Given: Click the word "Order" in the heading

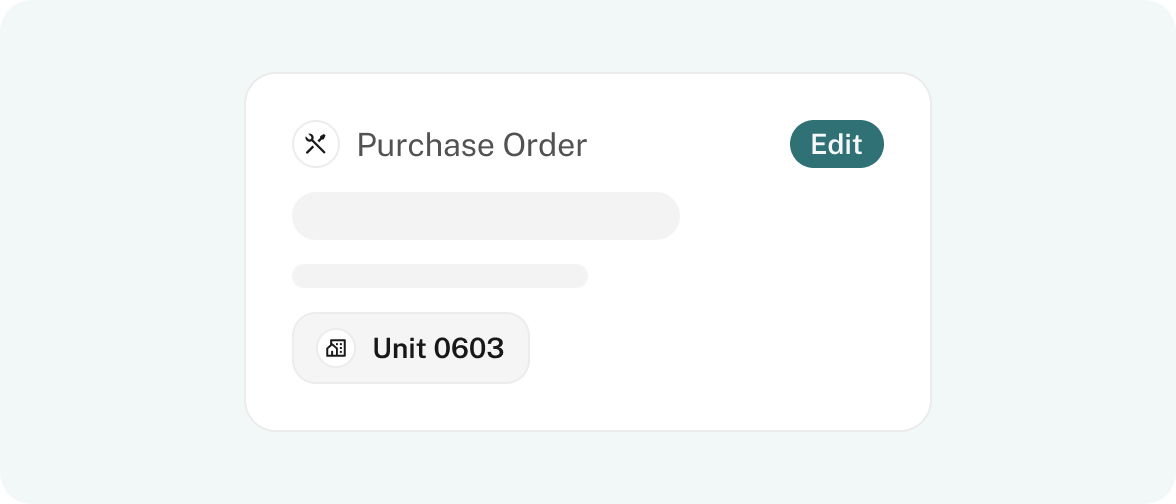Looking at the screenshot, I should click(544, 145).
